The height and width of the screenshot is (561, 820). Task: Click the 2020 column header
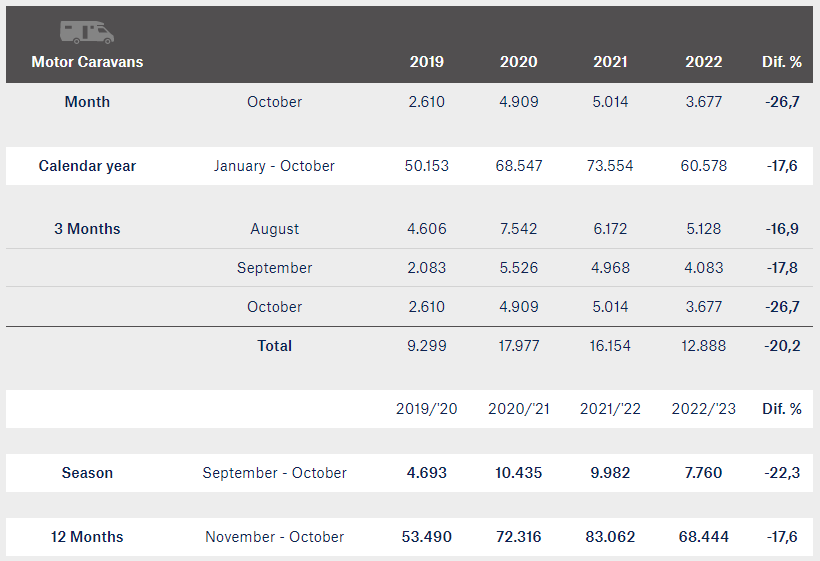pyautogui.click(x=518, y=62)
